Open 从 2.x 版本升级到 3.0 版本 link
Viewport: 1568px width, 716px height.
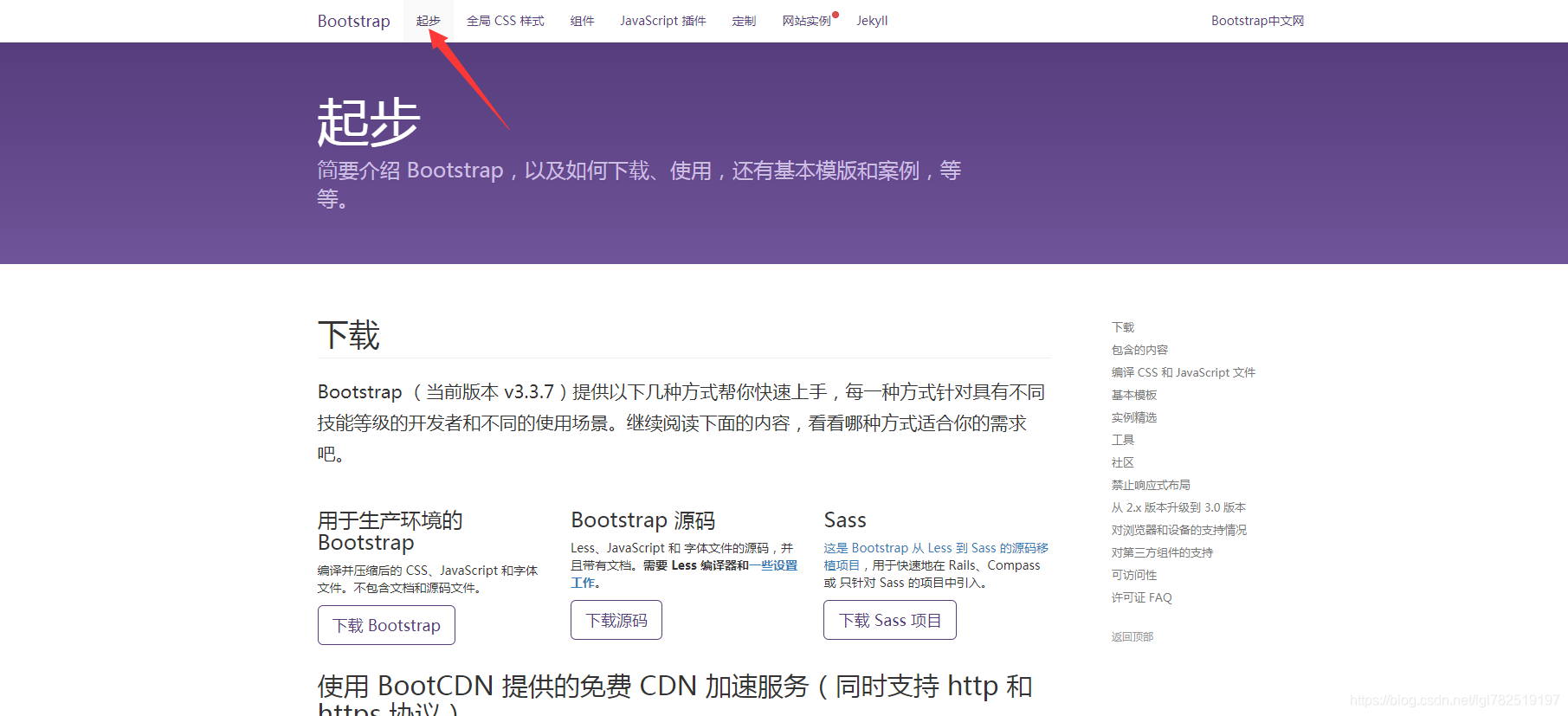[x=1178, y=507]
